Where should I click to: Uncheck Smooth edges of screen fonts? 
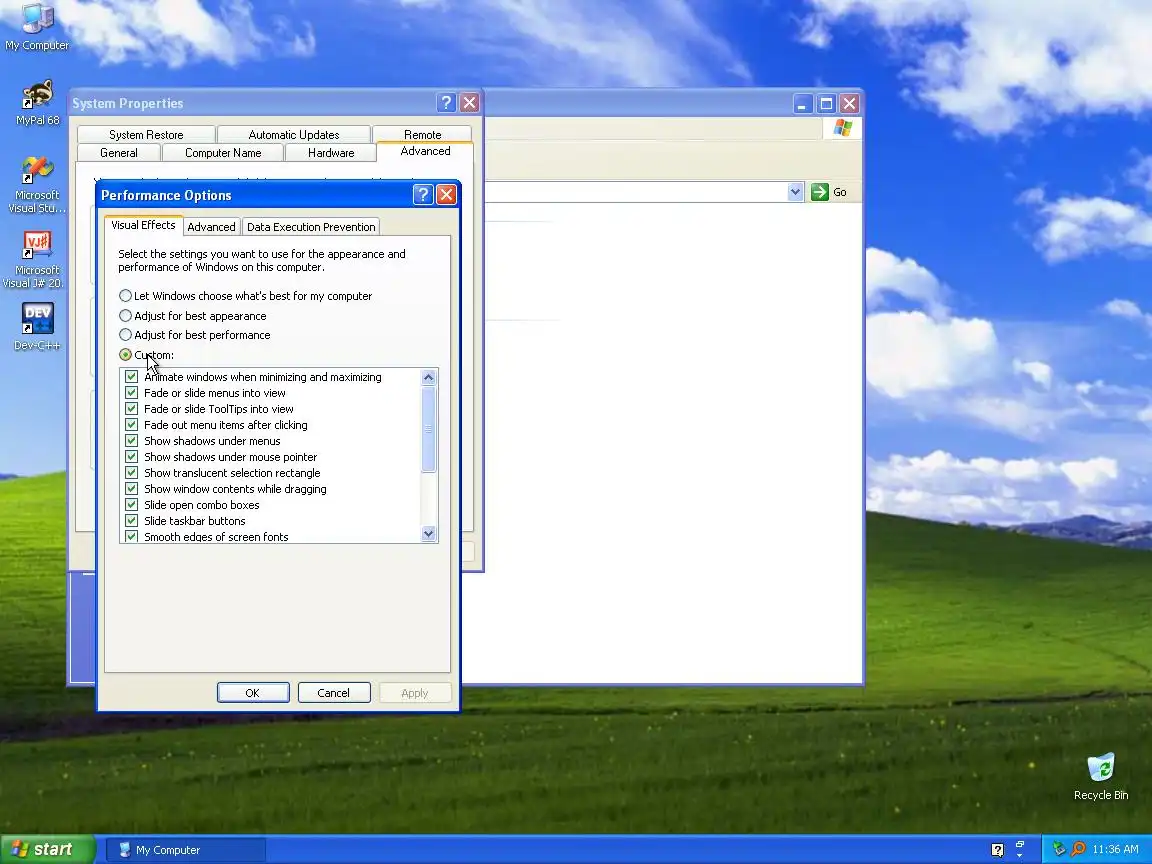132,537
